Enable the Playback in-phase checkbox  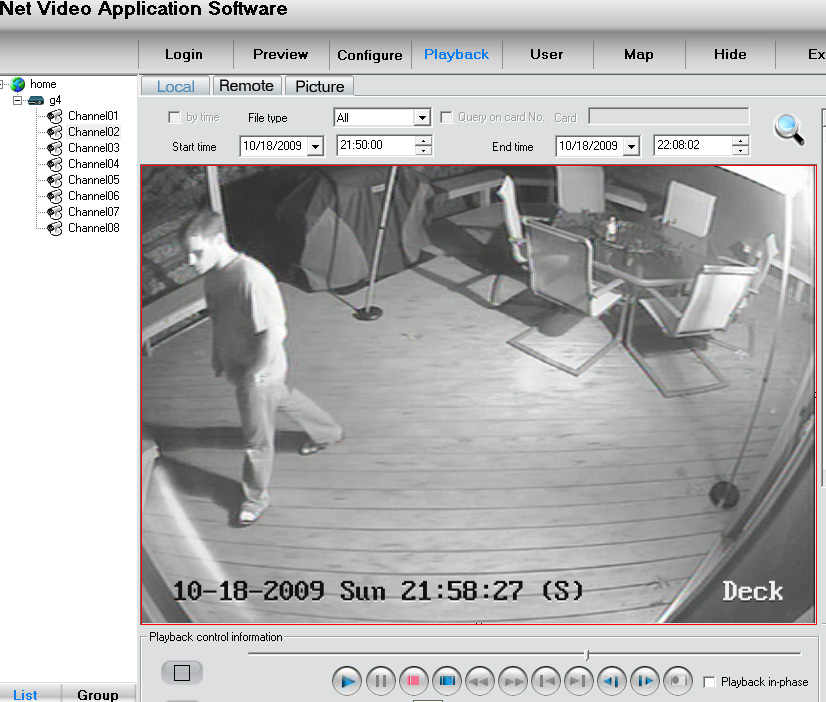click(709, 682)
